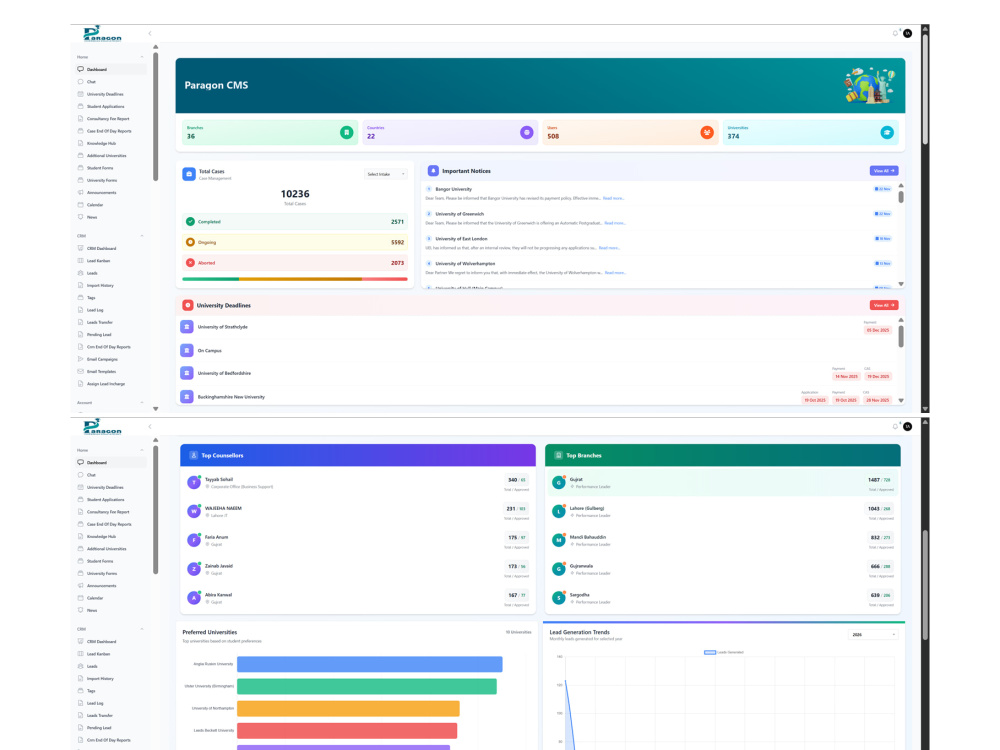Click Read more link under University of Wolverhampton
1000x750 pixels.
[615, 273]
